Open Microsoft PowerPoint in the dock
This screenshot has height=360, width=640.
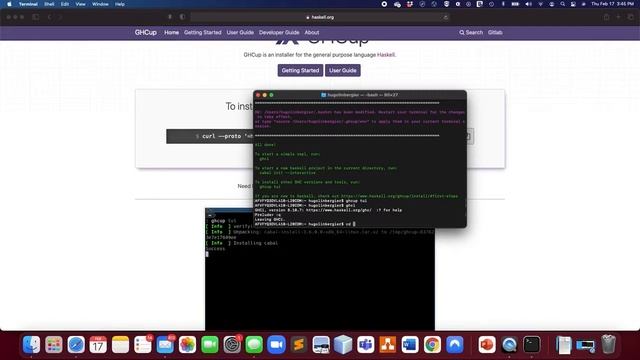coord(487,345)
